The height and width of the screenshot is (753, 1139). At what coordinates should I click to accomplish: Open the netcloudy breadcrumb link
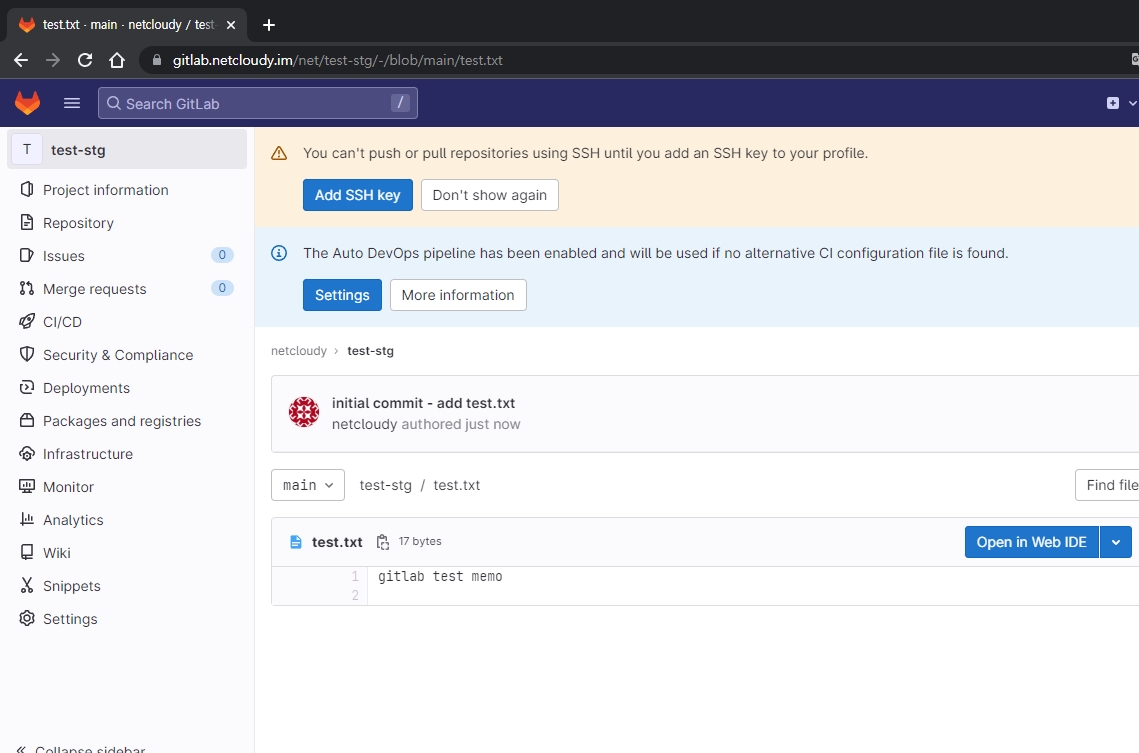(299, 351)
